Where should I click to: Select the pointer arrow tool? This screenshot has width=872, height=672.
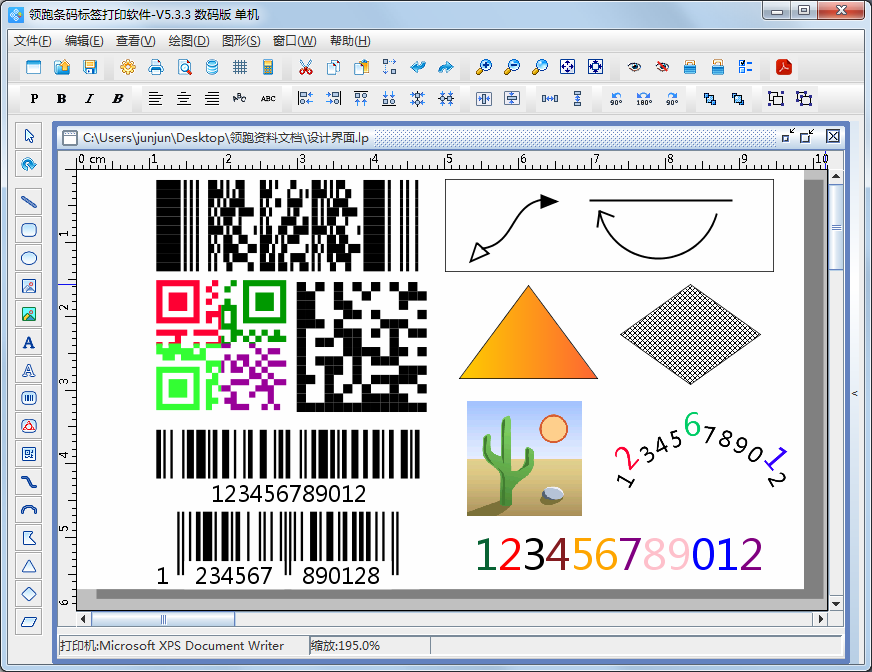tap(29, 136)
